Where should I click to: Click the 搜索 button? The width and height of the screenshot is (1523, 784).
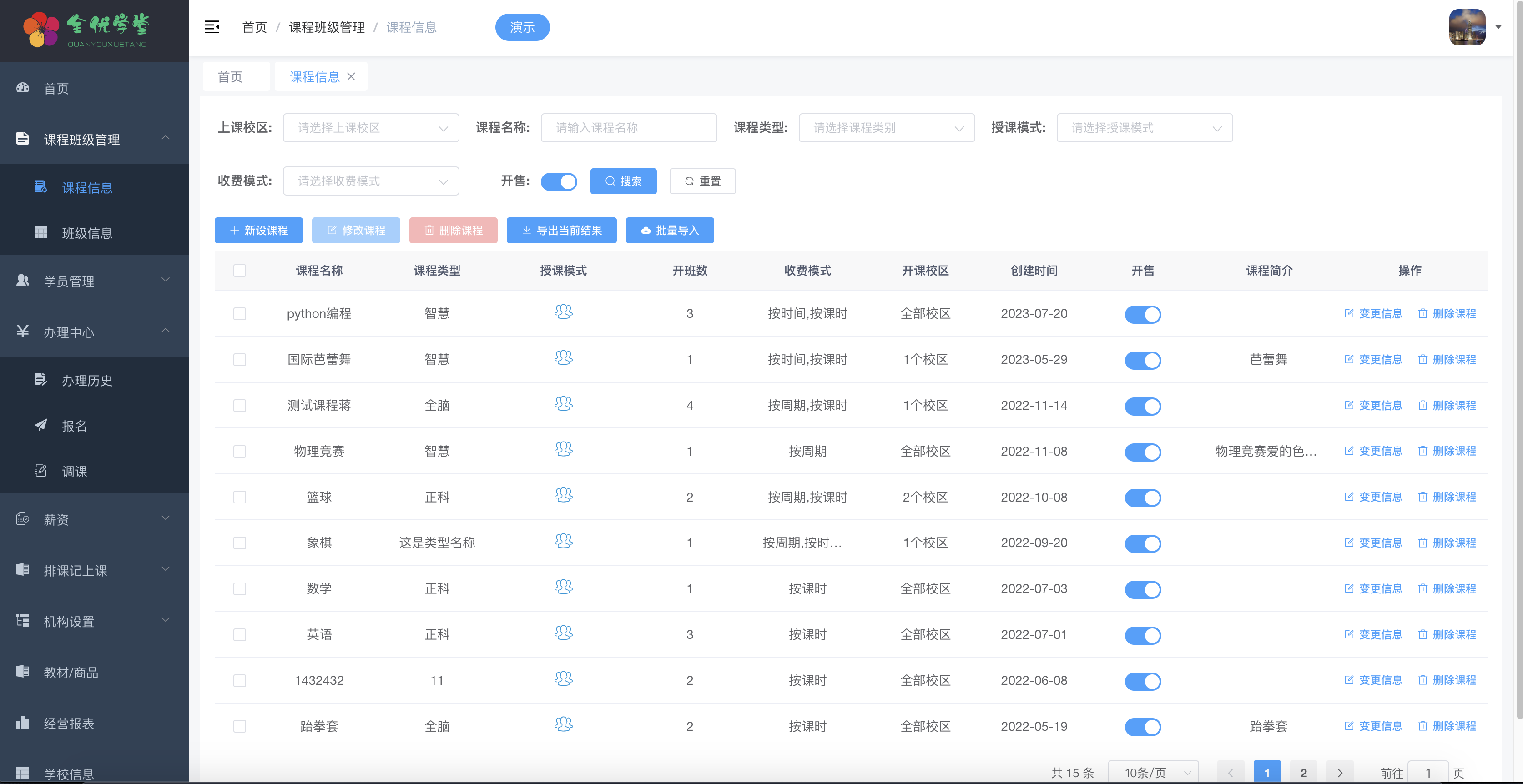click(x=623, y=181)
